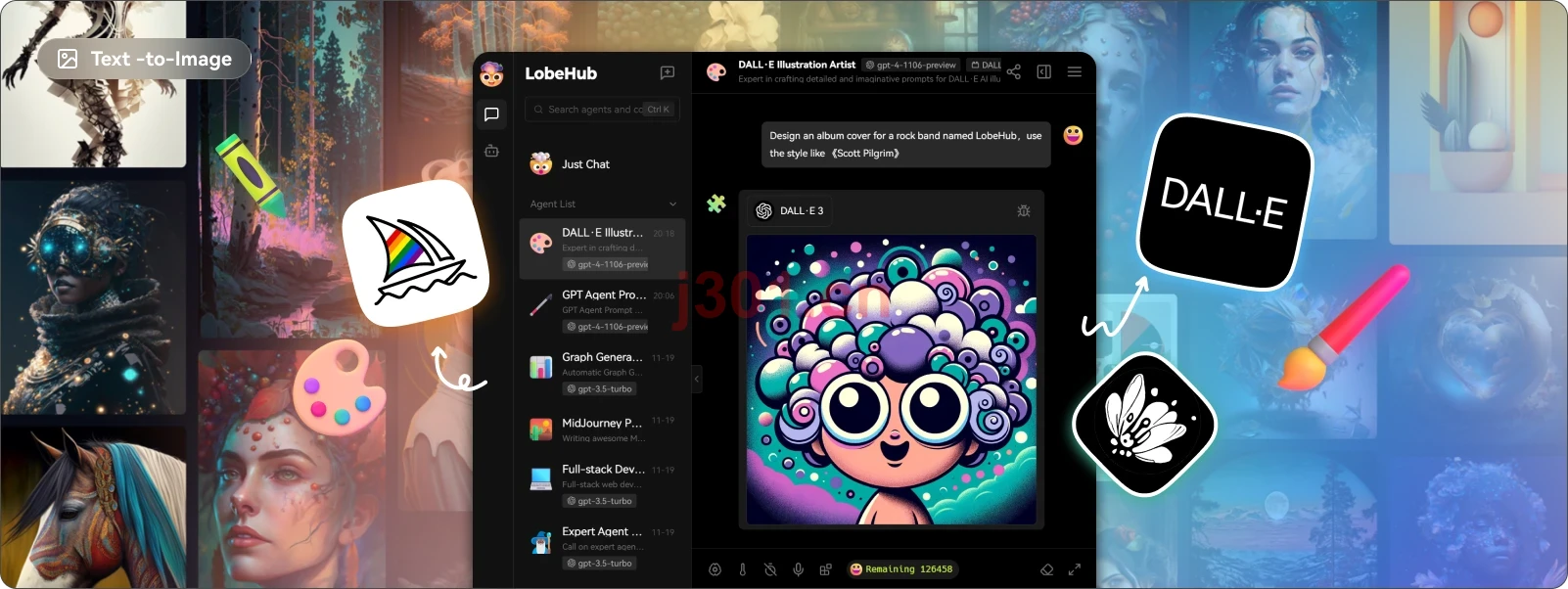Click the share conversation icon
Screen dimensions: 1568x589
[1014, 71]
